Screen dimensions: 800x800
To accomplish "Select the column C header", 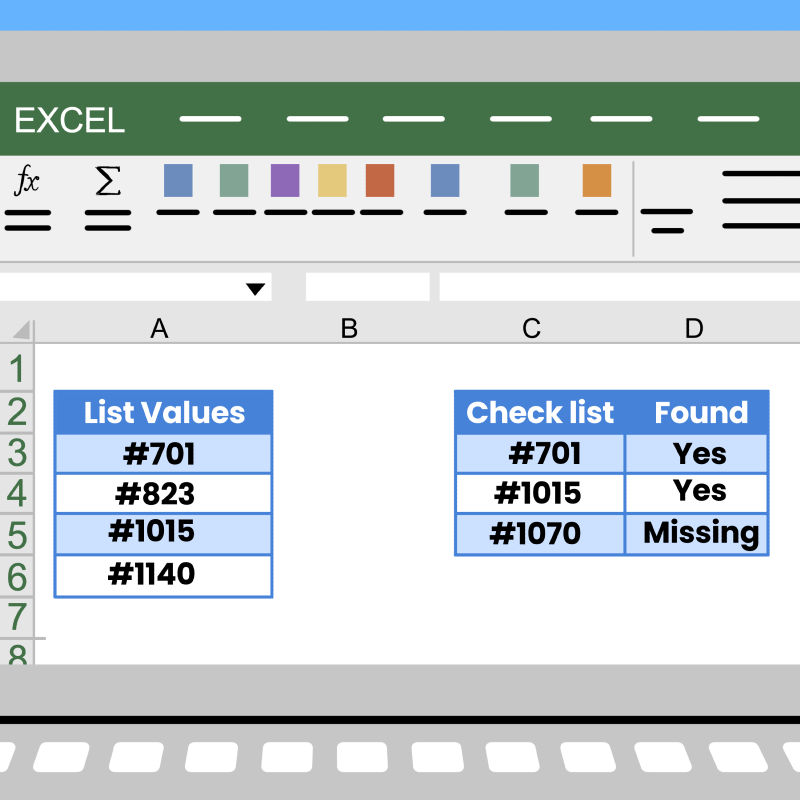I will click(531, 328).
